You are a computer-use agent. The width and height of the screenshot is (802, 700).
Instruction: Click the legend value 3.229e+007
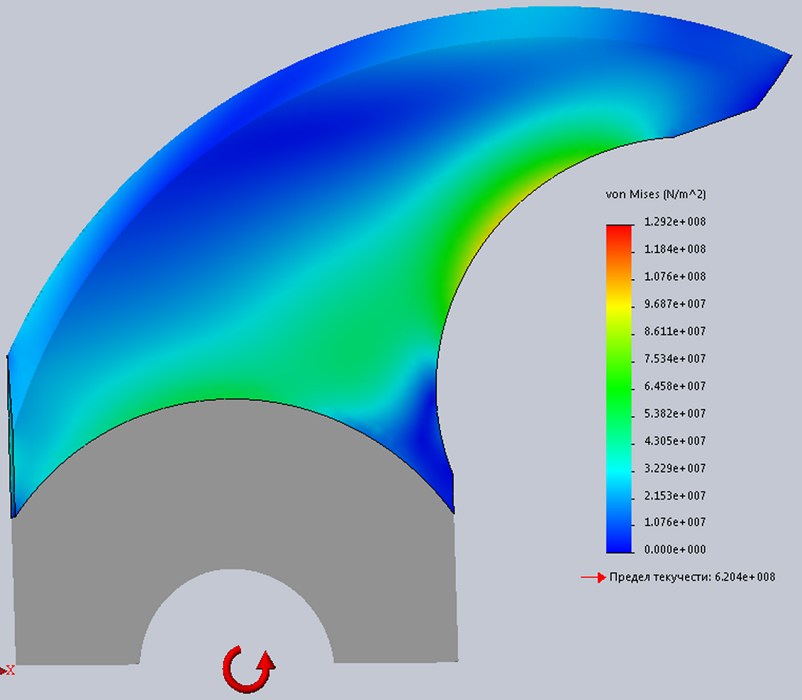[x=675, y=468]
